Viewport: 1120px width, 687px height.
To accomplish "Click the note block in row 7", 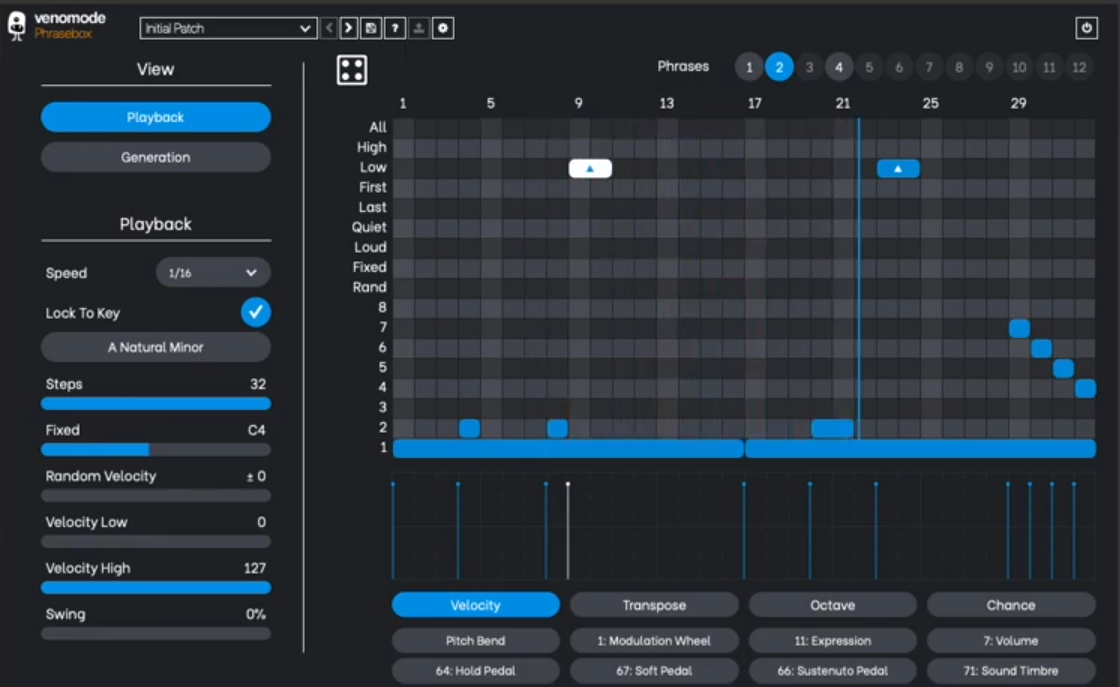I will tap(1019, 329).
